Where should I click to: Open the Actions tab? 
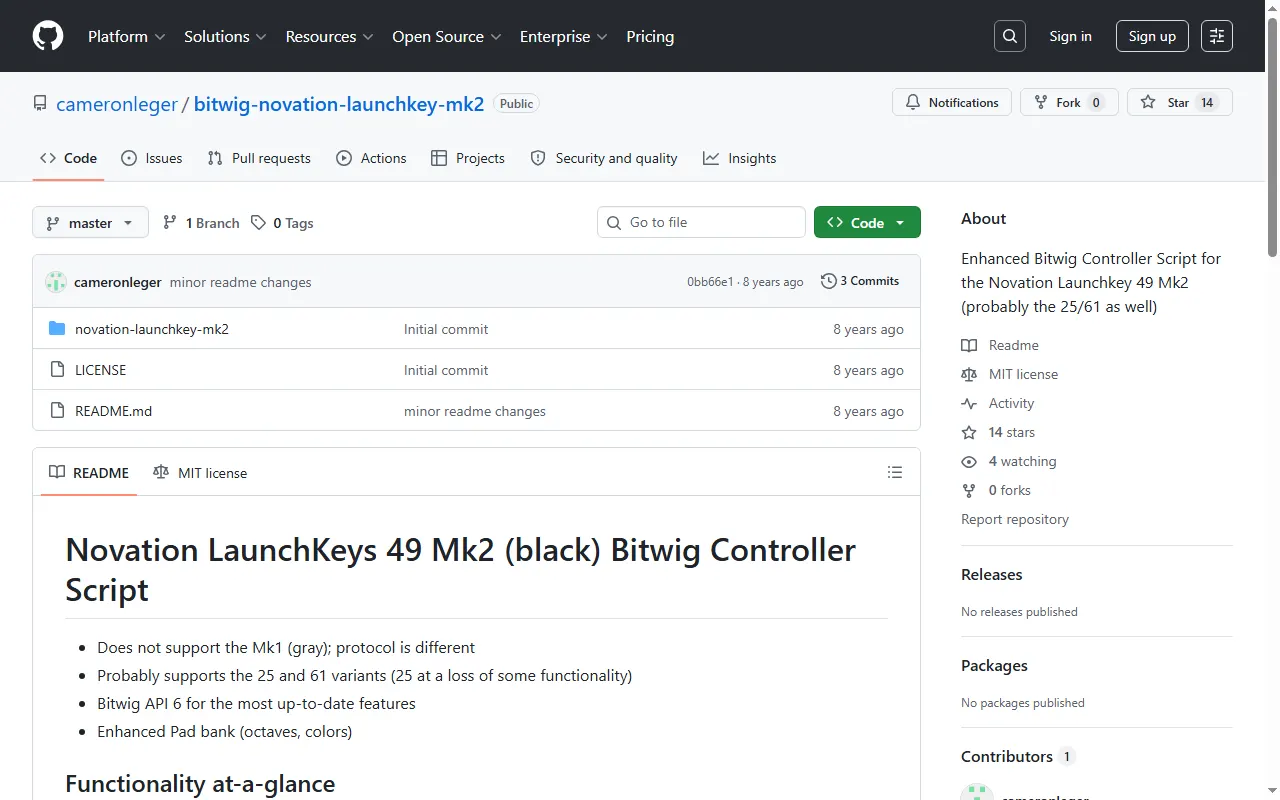click(x=371, y=158)
